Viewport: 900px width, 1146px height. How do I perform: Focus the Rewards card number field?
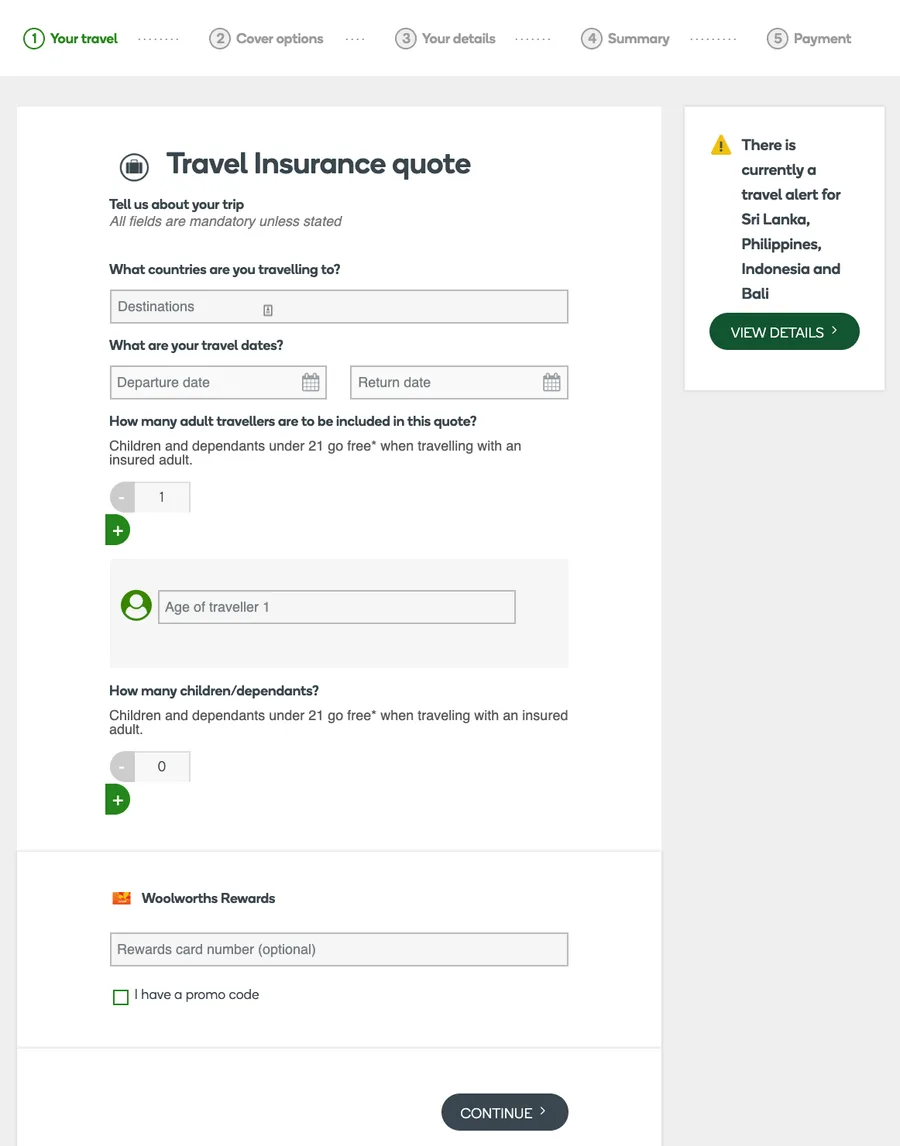pos(339,949)
